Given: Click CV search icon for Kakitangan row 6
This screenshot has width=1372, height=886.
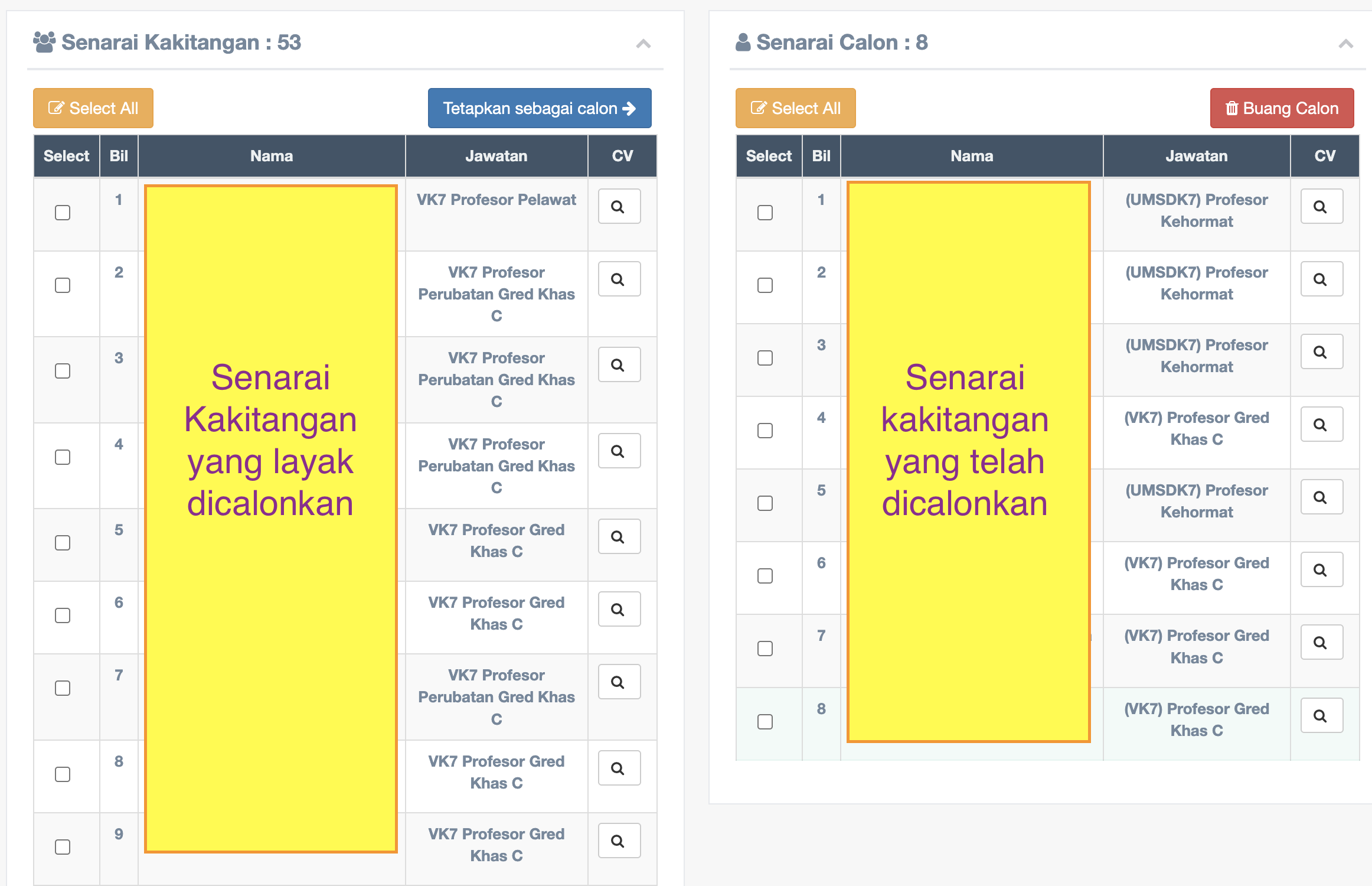Looking at the screenshot, I should click(619, 610).
